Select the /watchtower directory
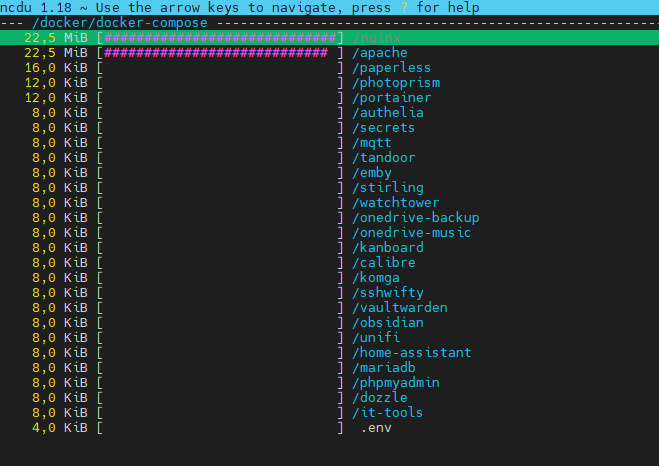 click(x=395, y=203)
